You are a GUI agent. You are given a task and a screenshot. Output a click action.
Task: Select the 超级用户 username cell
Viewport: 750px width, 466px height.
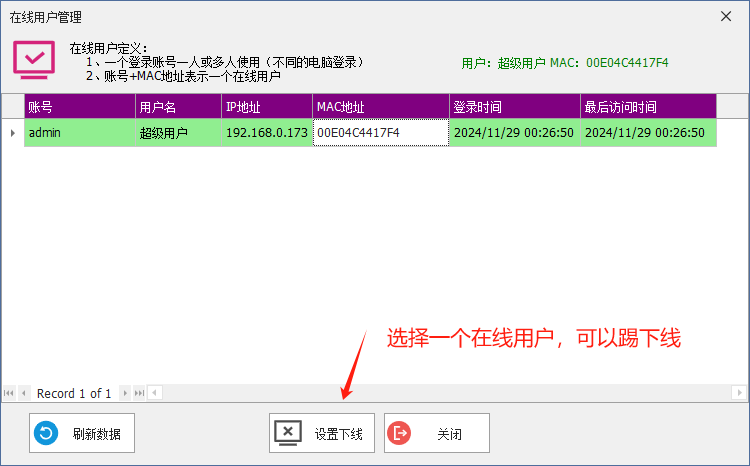coord(178,133)
